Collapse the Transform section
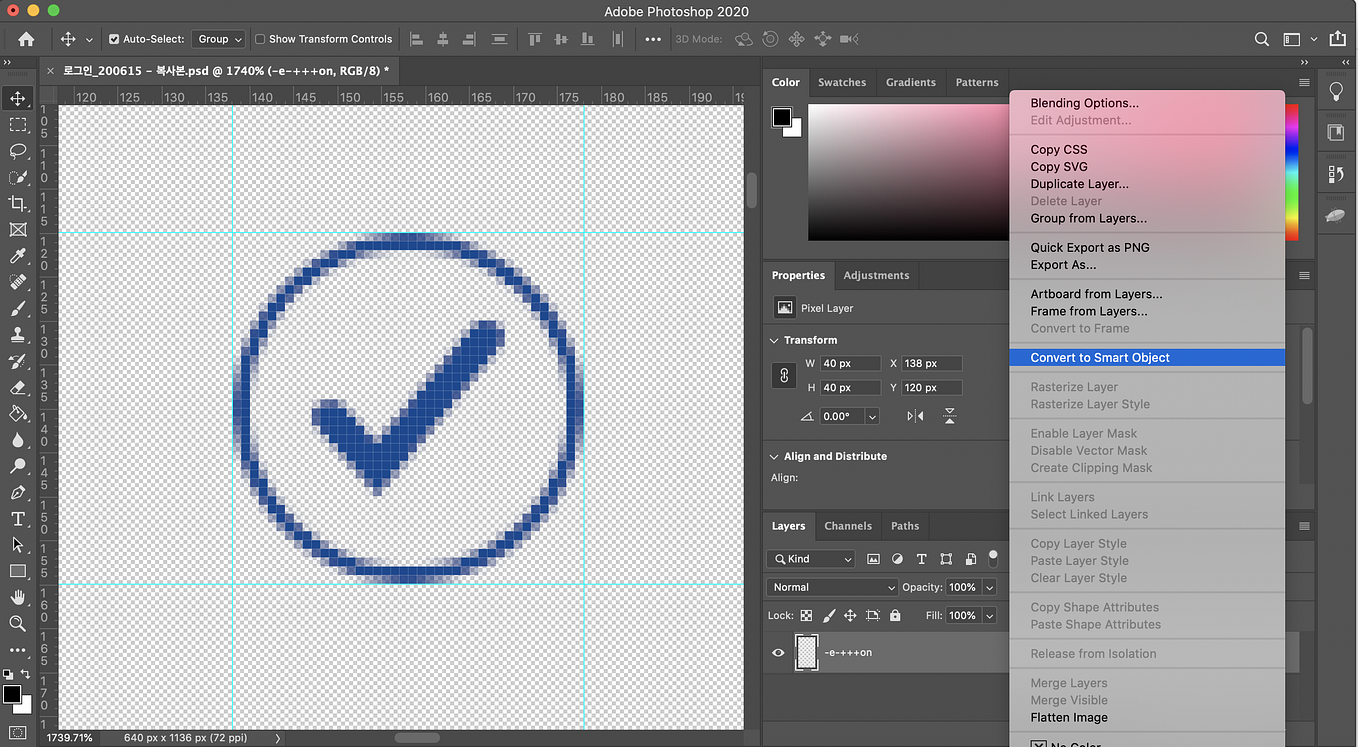This screenshot has height=747, width=1358. tap(774, 340)
